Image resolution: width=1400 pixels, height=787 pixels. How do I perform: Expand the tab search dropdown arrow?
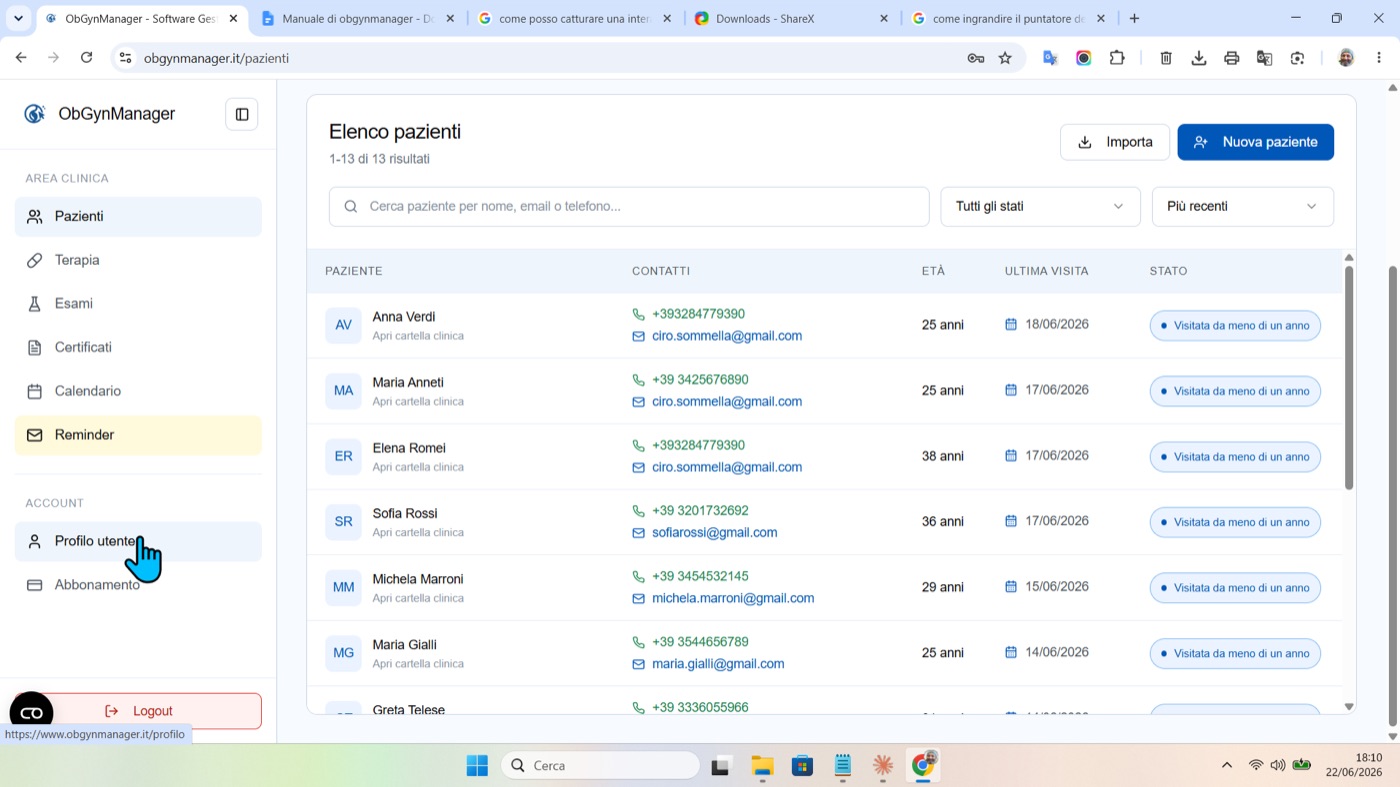click(x=18, y=18)
